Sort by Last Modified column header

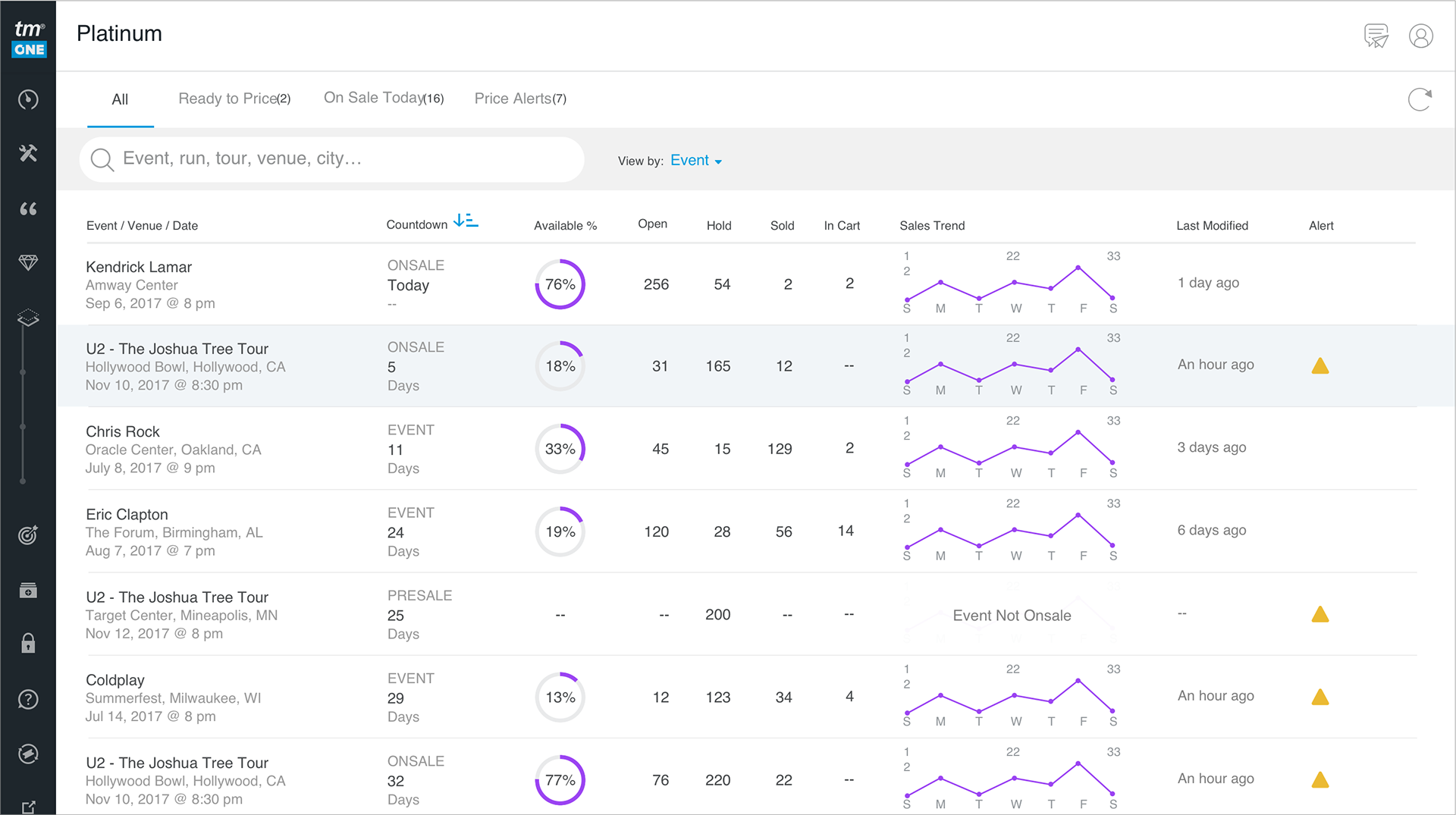point(1212,226)
